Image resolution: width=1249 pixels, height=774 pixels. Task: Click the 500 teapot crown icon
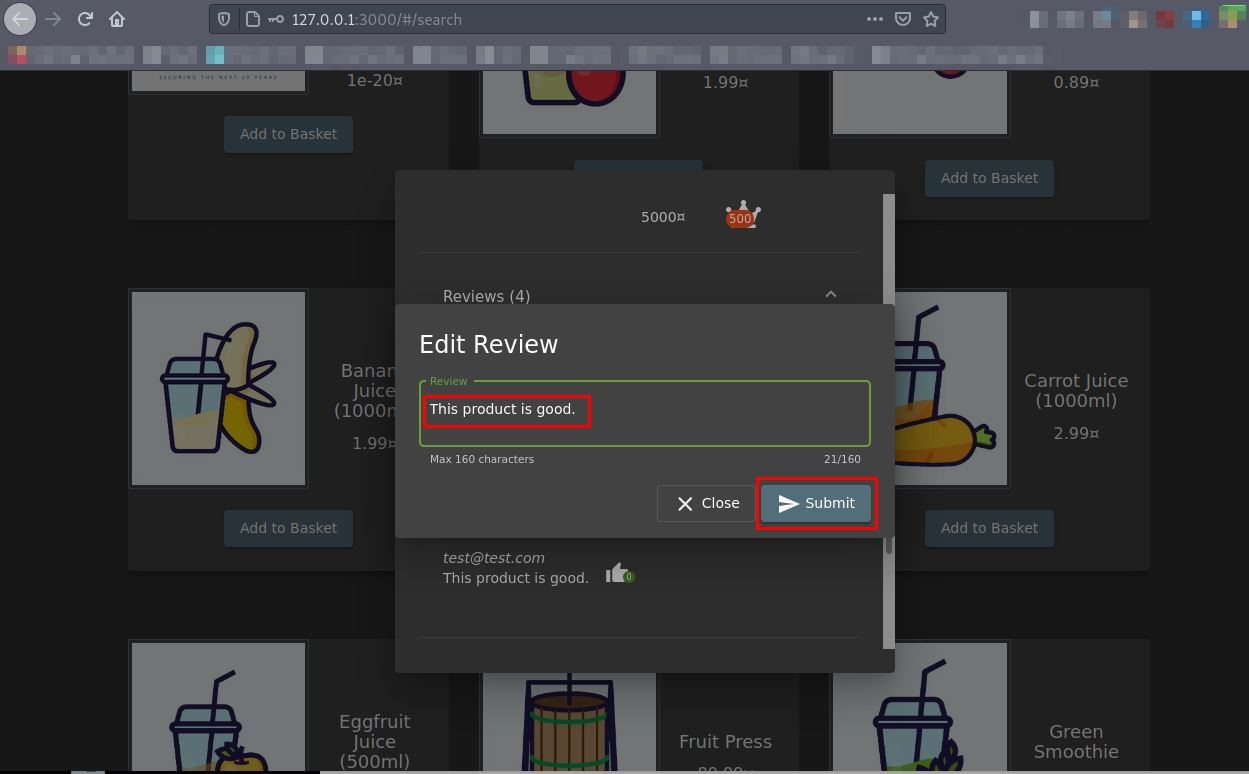tap(742, 216)
